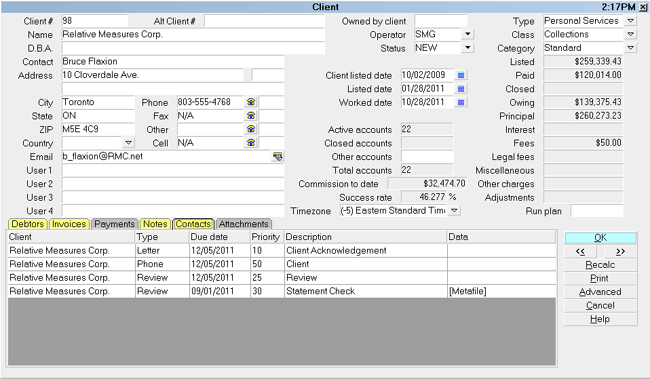The height and width of the screenshot is (379, 650).
Task: Expand the Class dropdown arrow
Action: [x=631, y=34]
